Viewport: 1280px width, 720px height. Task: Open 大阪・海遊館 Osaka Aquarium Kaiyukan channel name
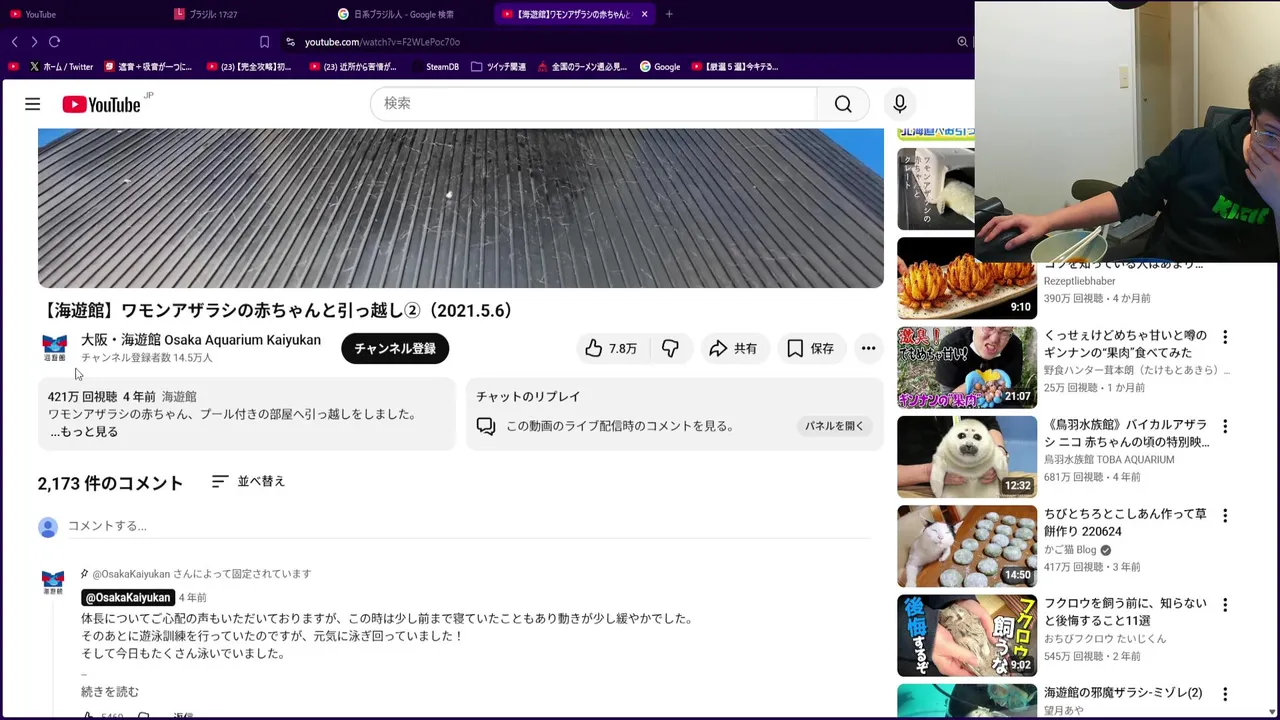click(x=201, y=340)
